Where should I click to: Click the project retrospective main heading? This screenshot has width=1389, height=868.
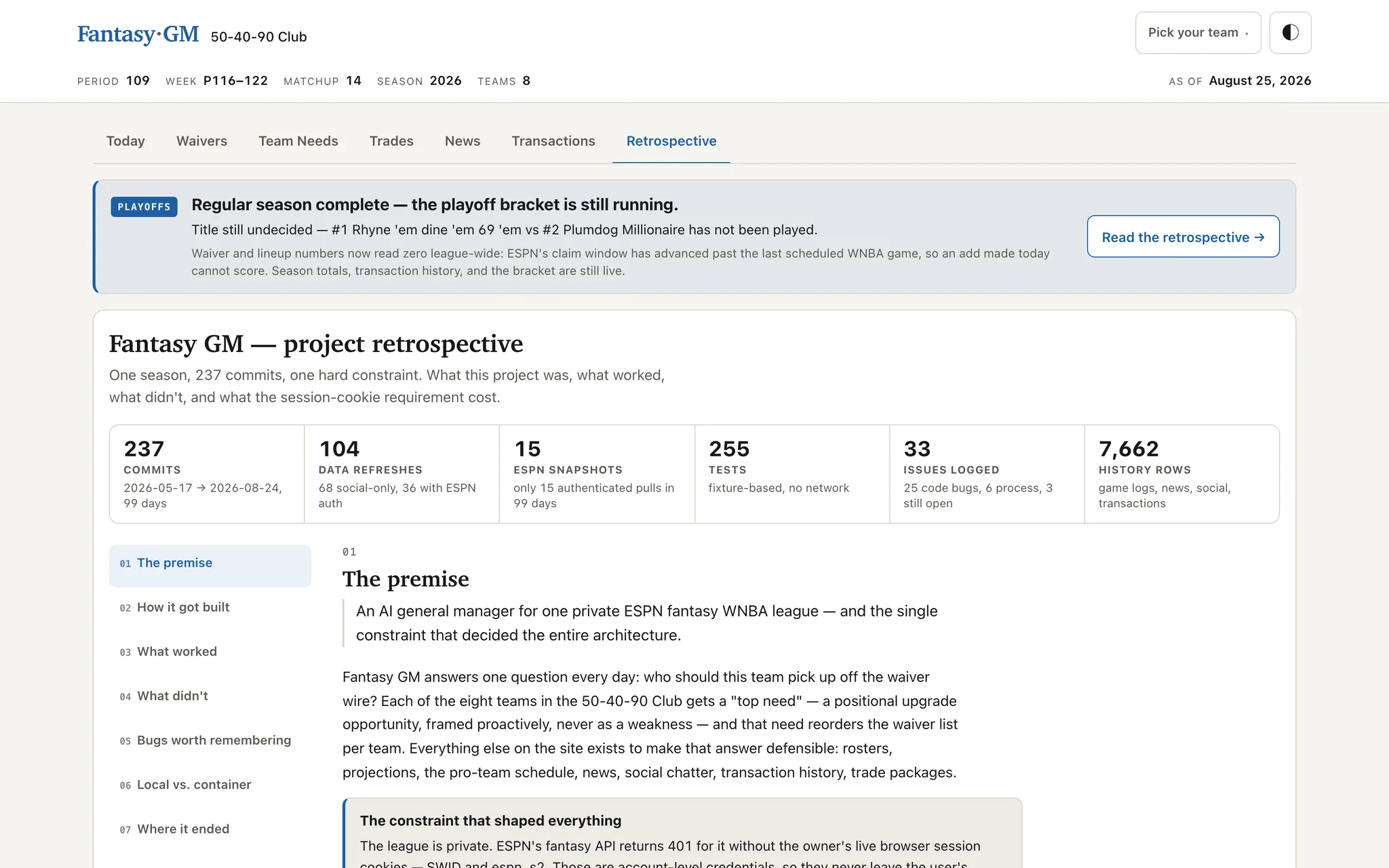(316, 344)
